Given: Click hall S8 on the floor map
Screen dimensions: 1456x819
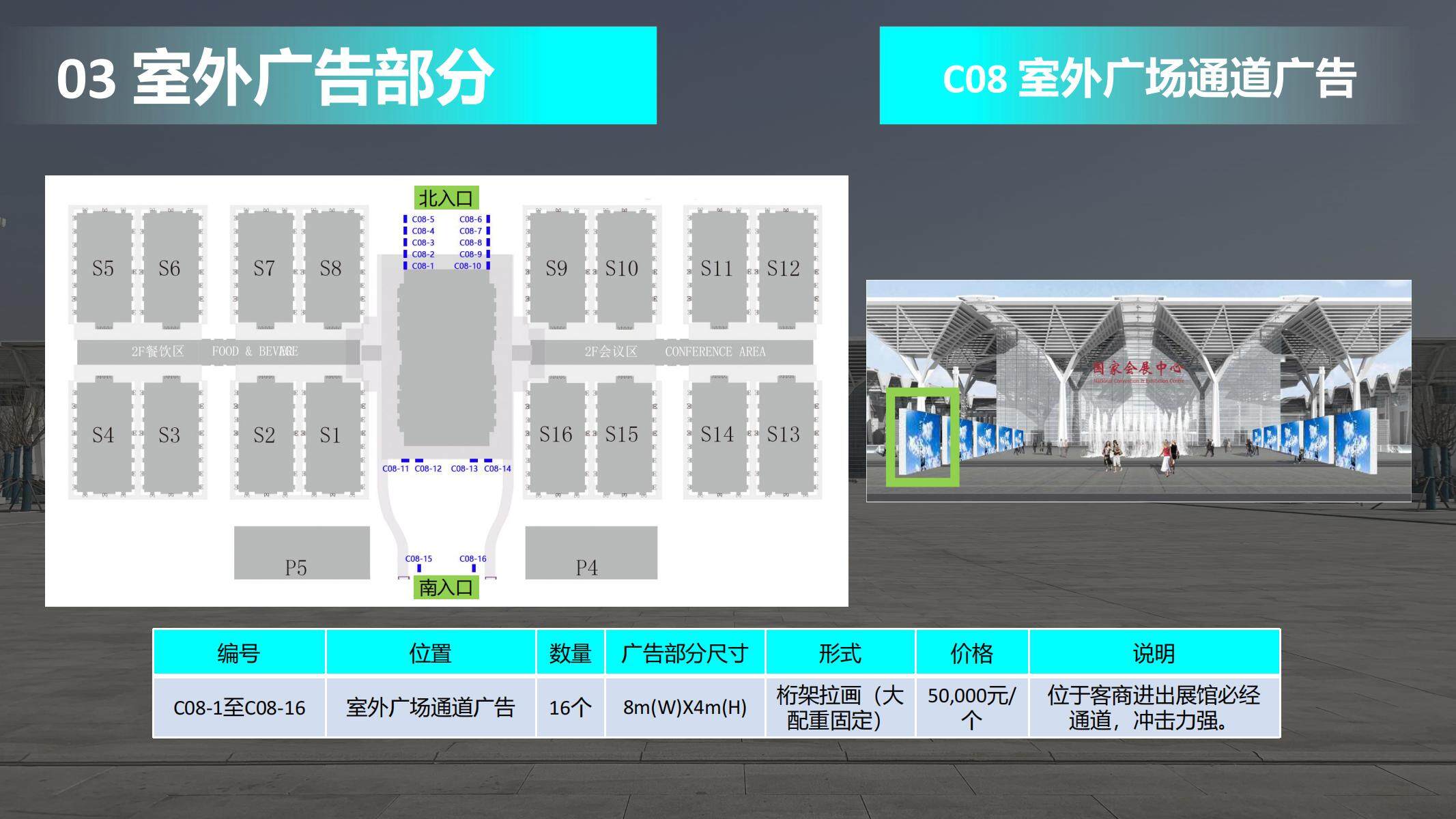Looking at the screenshot, I should point(331,267).
